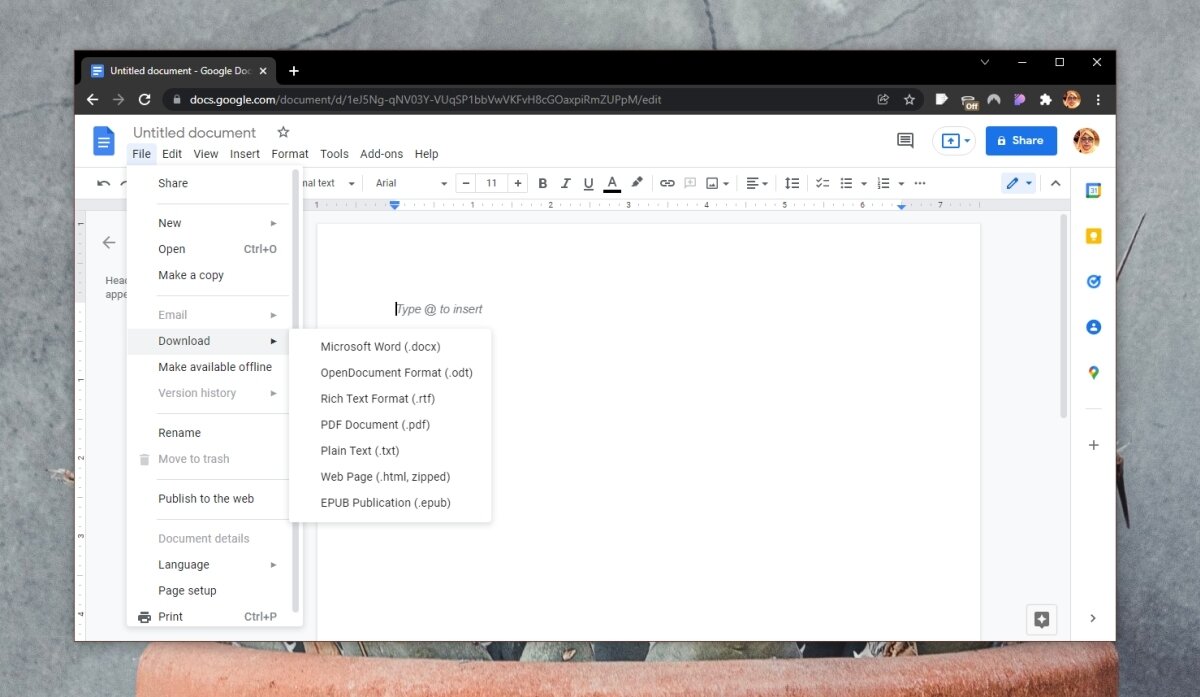Toggle the checklist icon
1200x697 pixels.
coord(823,183)
